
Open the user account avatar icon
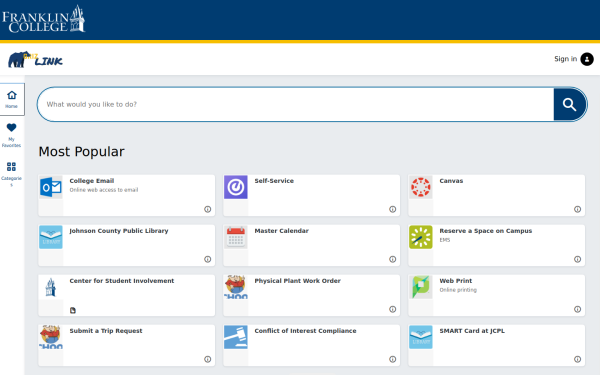587,59
